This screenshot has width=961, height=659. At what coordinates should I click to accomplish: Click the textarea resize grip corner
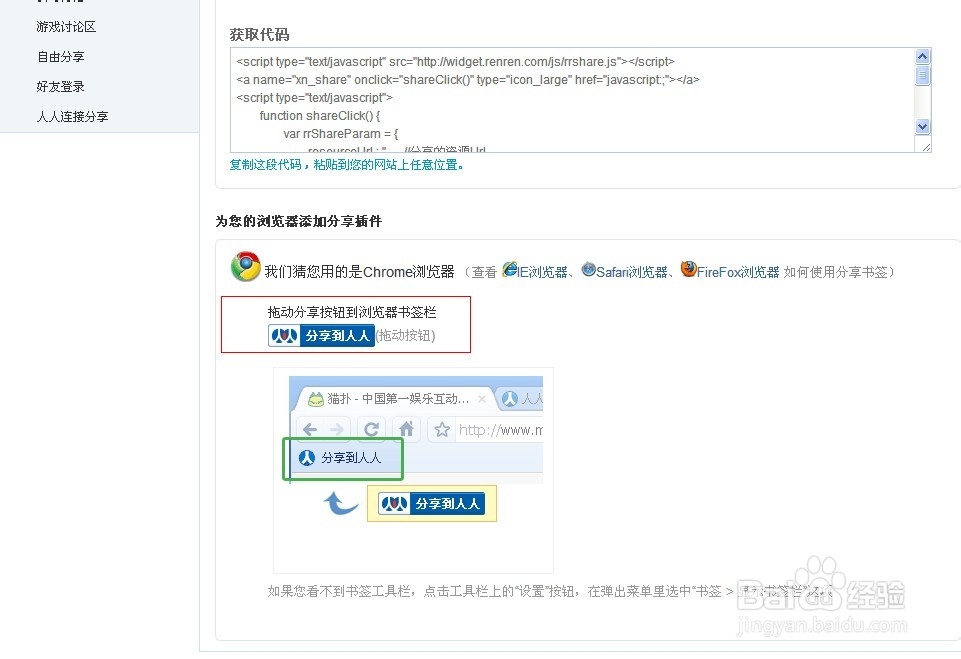click(x=925, y=147)
